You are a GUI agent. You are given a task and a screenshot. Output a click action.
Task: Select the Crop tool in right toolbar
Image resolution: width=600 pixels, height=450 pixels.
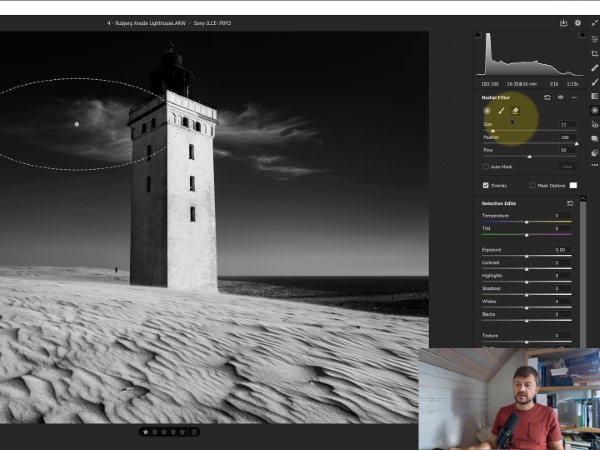click(595, 53)
